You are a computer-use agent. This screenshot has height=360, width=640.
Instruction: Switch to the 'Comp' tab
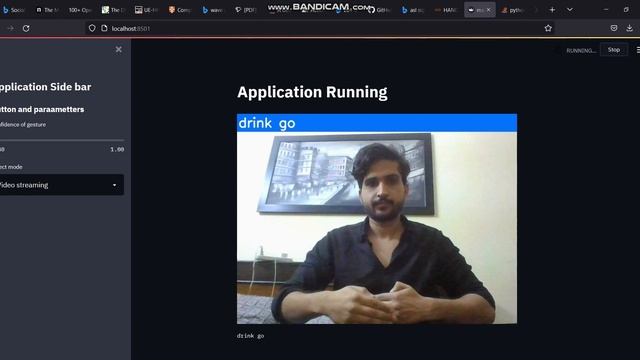tap(180, 10)
